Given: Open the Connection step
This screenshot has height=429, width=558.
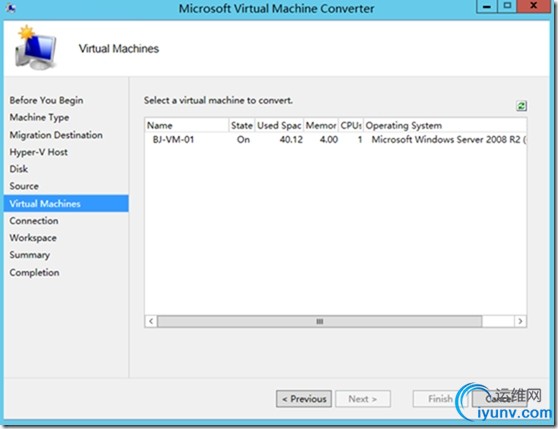Looking at the screenshot, I should pos(34,221).
